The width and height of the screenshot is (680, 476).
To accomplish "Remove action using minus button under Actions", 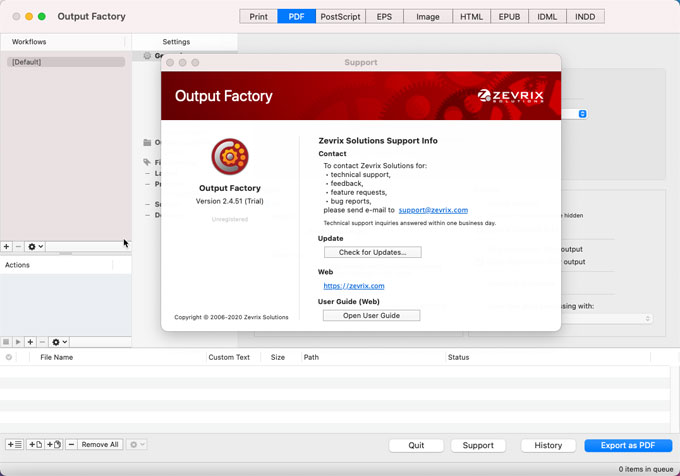I will [x=42, y=342].
